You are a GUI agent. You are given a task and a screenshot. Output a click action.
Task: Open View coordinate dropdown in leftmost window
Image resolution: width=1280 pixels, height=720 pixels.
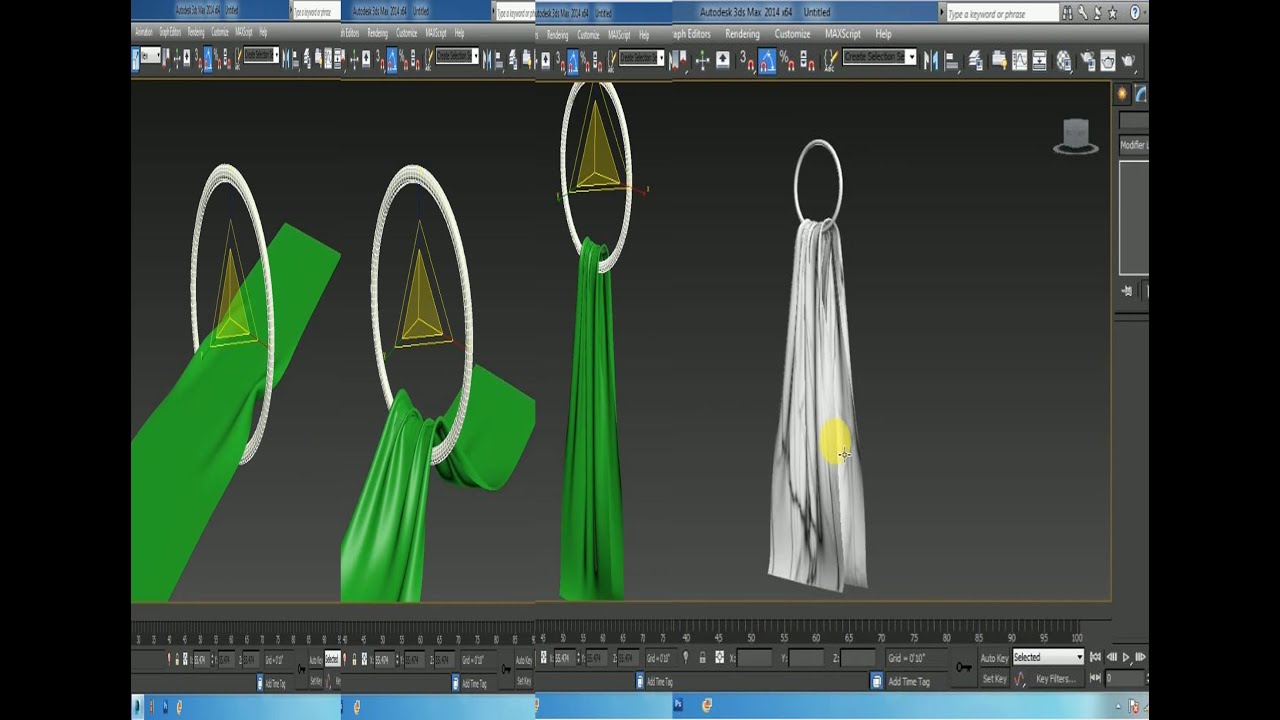coord(150,56)
